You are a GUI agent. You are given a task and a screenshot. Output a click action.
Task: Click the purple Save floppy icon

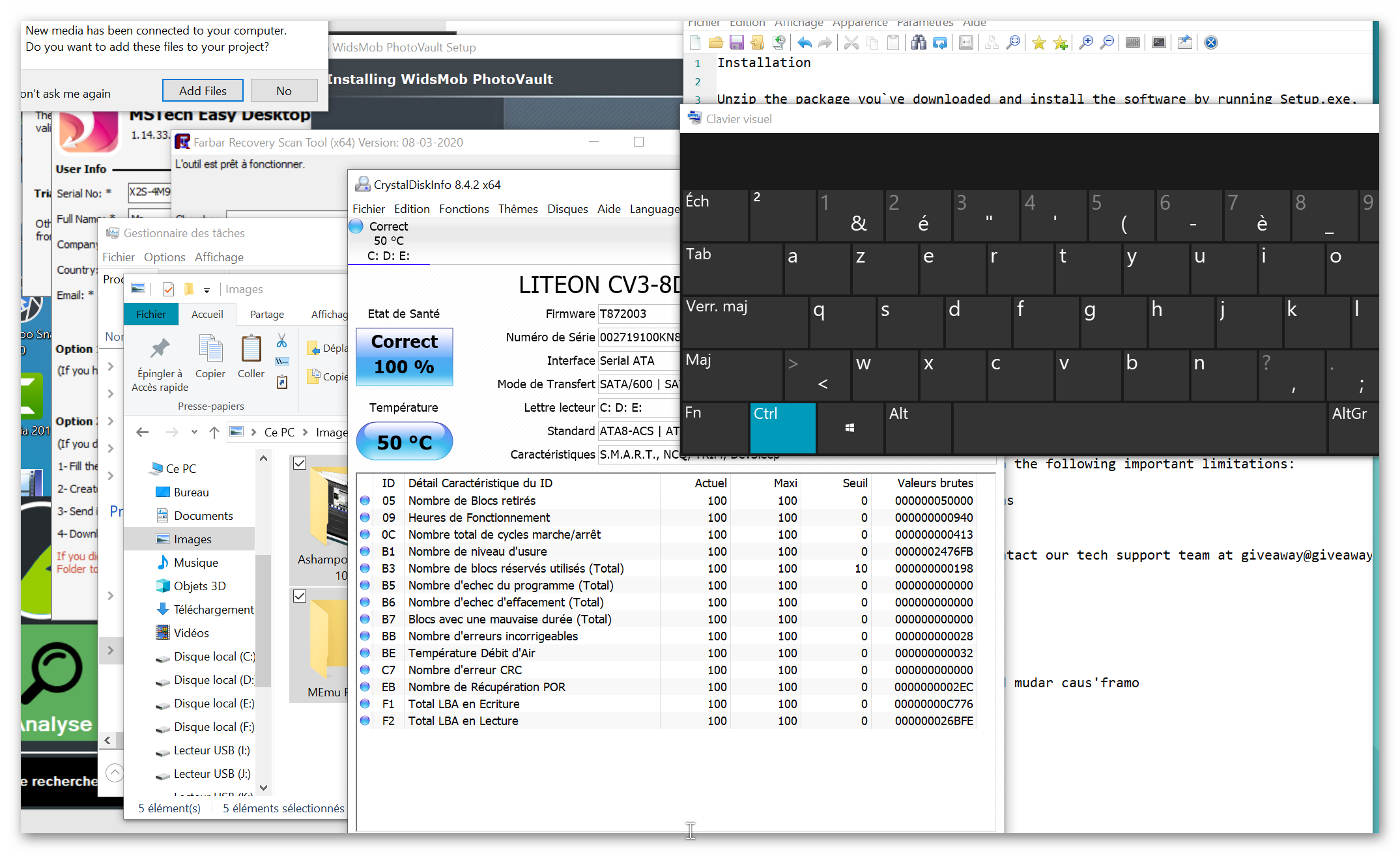[x=736, y=43]
